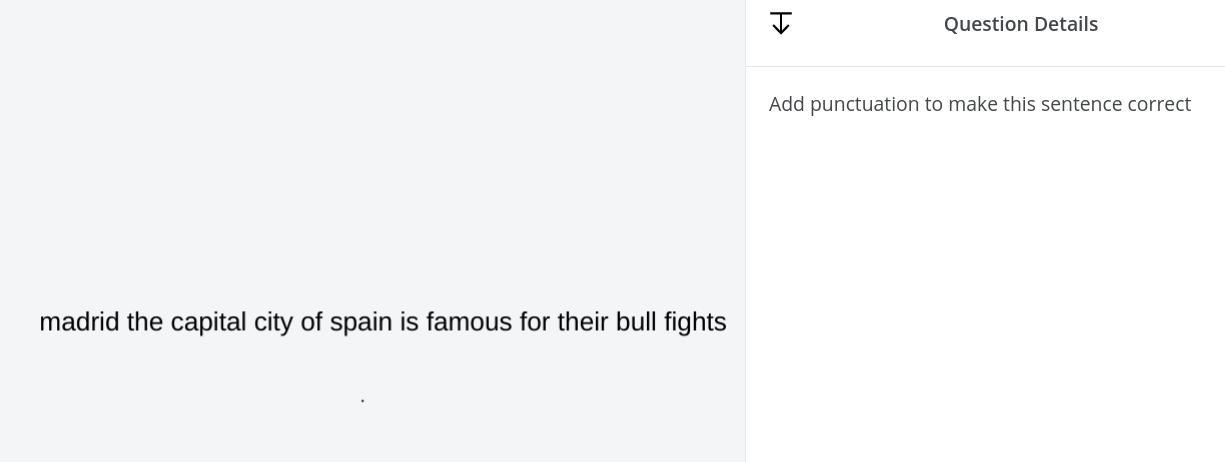Viewport: 1225px width, 462px height.
Task: Click the word "madrid" in the sentence
Action: [x=79, y=322]
